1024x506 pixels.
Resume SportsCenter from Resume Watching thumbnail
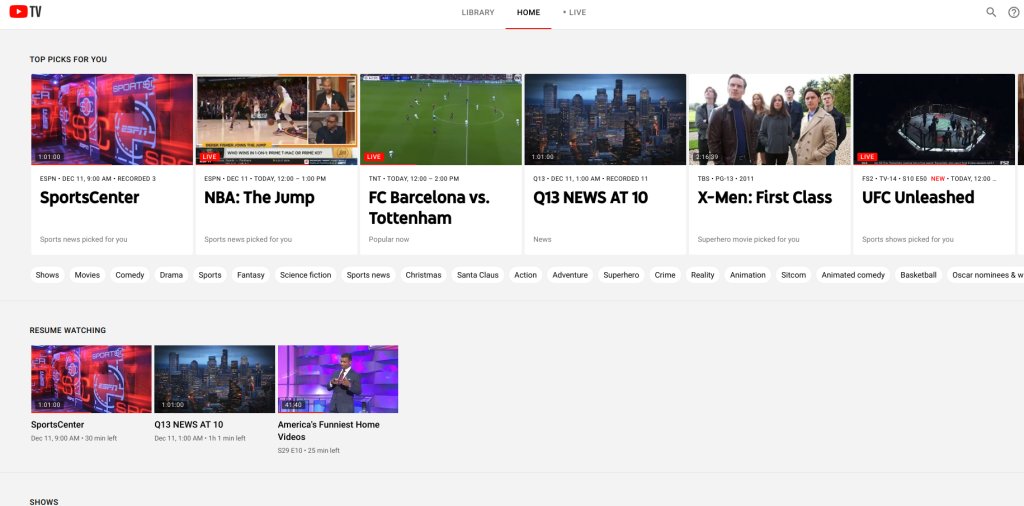coord(91,379)
